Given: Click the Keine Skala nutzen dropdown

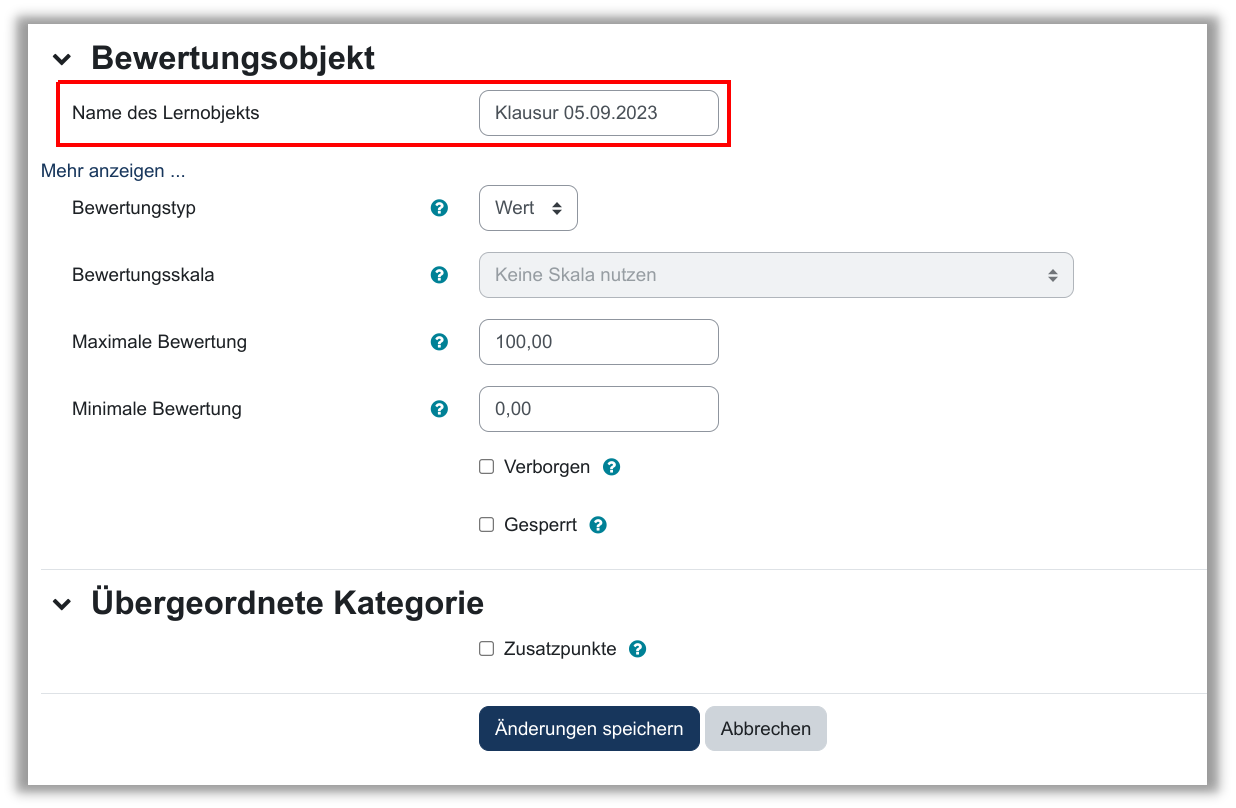Looking at the screenshot, I should pos(775,275).
